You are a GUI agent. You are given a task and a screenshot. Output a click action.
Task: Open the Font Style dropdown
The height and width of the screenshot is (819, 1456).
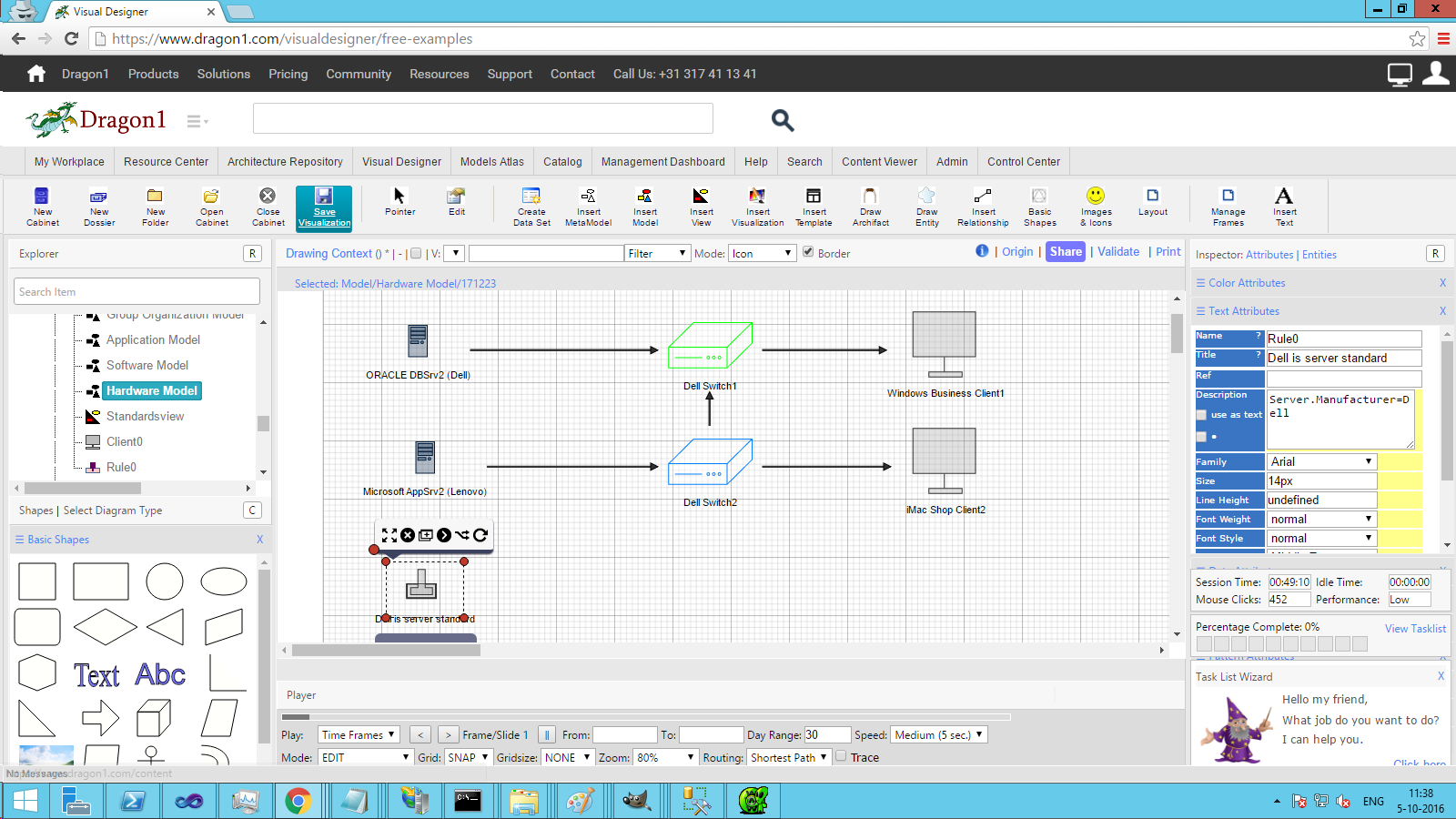(1321, 538)
